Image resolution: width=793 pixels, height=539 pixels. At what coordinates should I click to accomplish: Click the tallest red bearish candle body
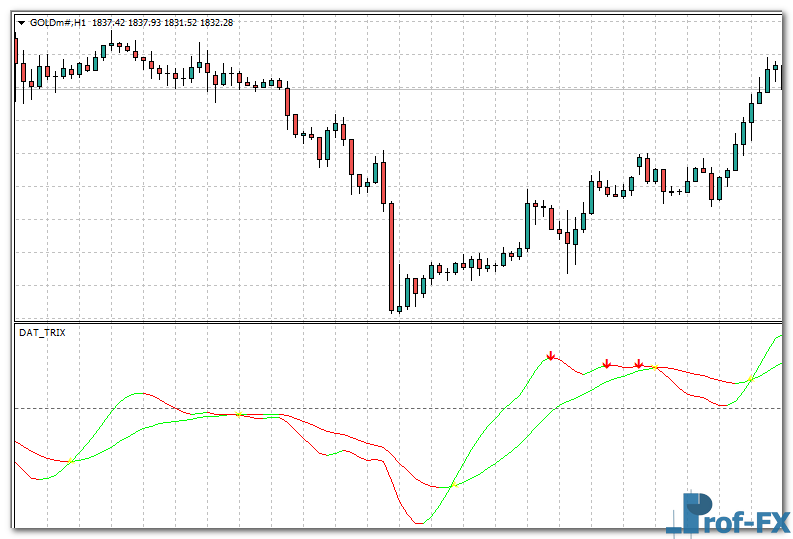point(391,255)
